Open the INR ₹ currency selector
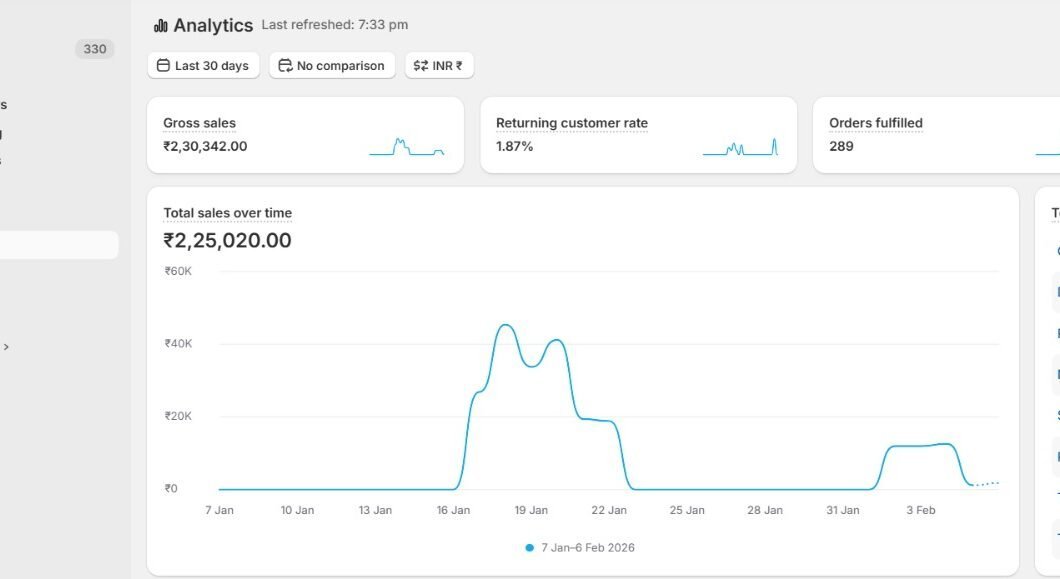The height and width of the screenshot is (579, 1060). click(439, 65)
